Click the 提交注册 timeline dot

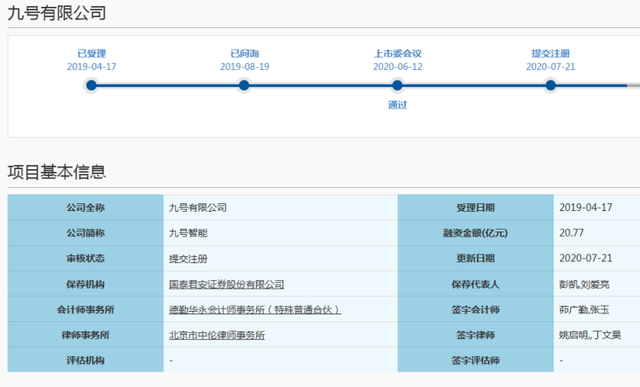coord(550,85)
